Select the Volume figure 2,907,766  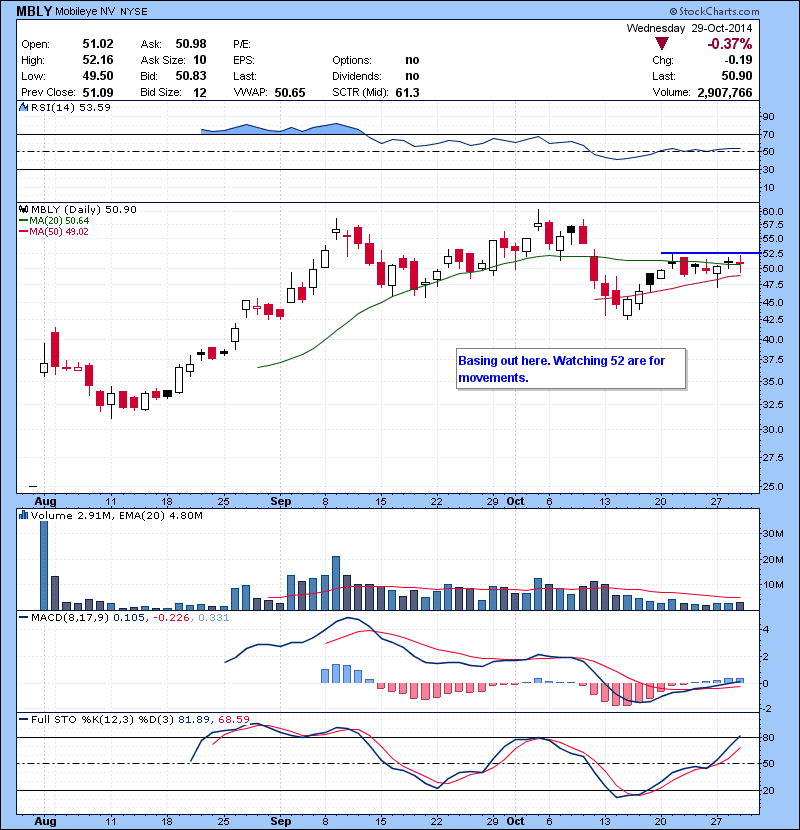tap(725, 93)
